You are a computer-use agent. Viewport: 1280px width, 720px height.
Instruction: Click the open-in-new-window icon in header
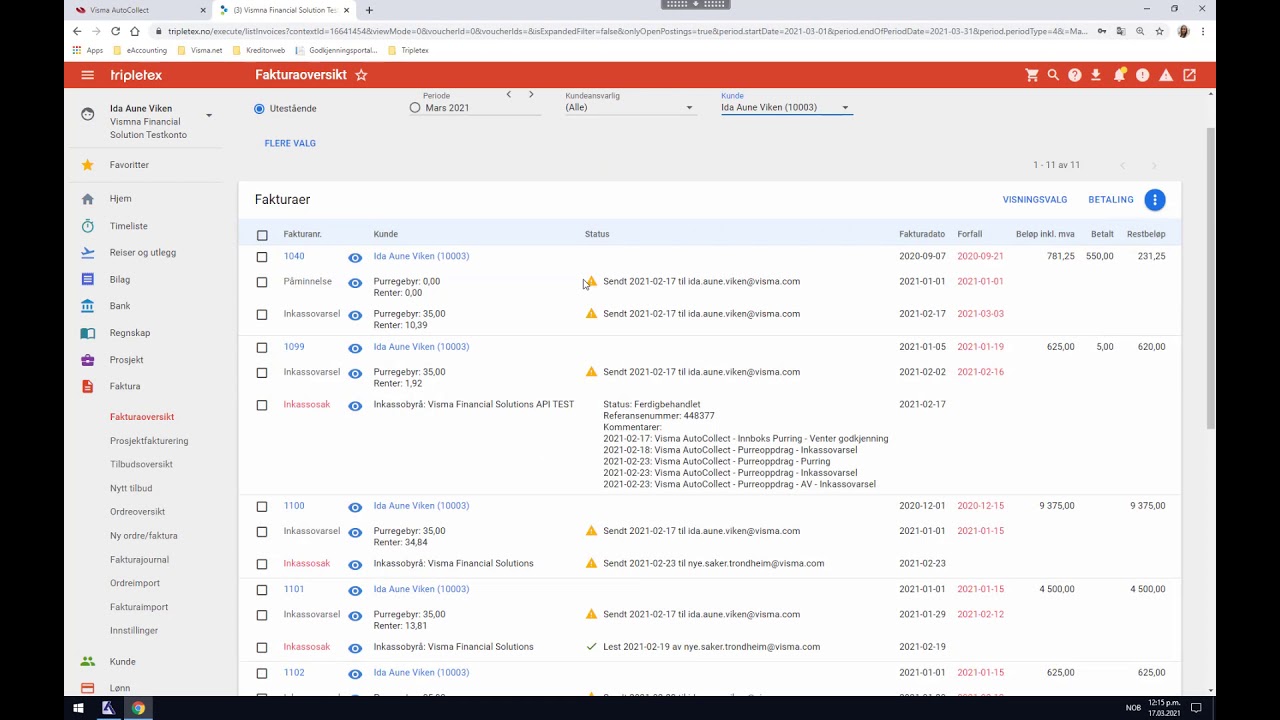point(1190,75)
